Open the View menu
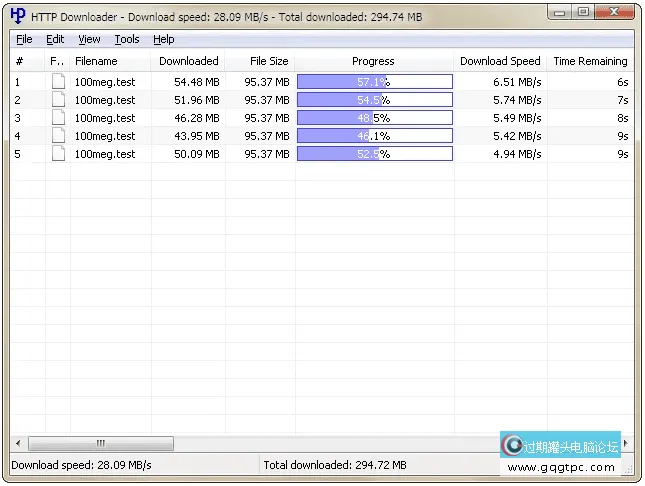Viewport: 645px width, 486px height. [89, 39]
